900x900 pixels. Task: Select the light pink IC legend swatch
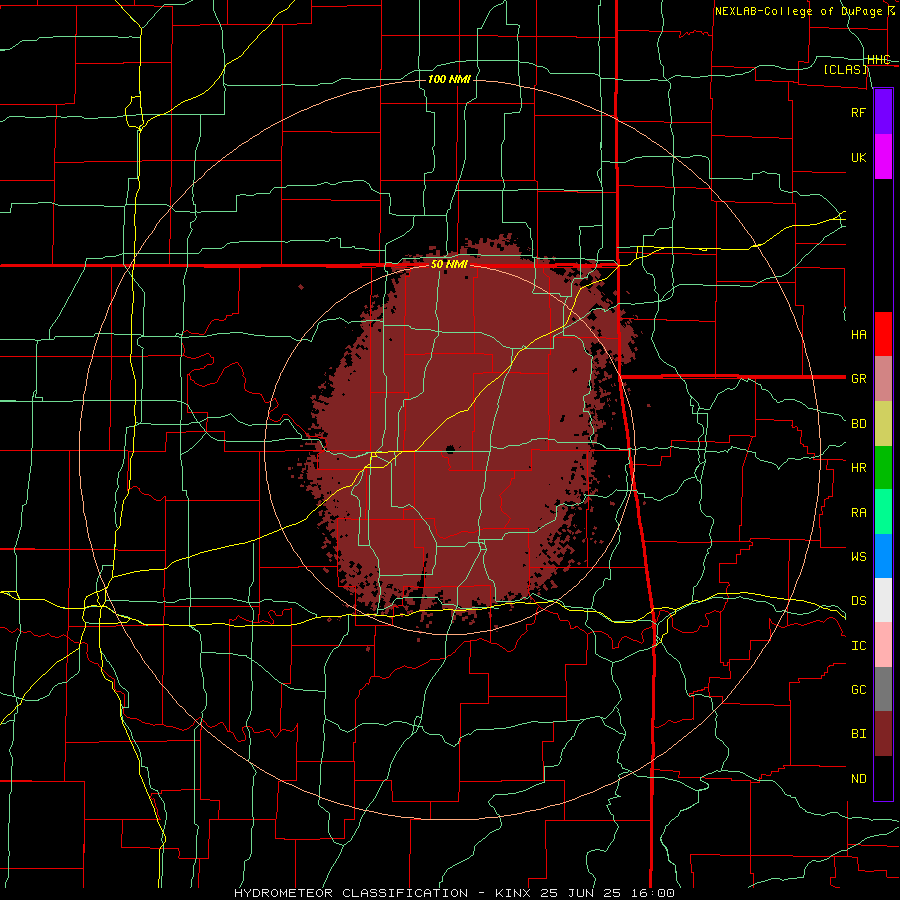pyautogui.click(x=883, y=645)
